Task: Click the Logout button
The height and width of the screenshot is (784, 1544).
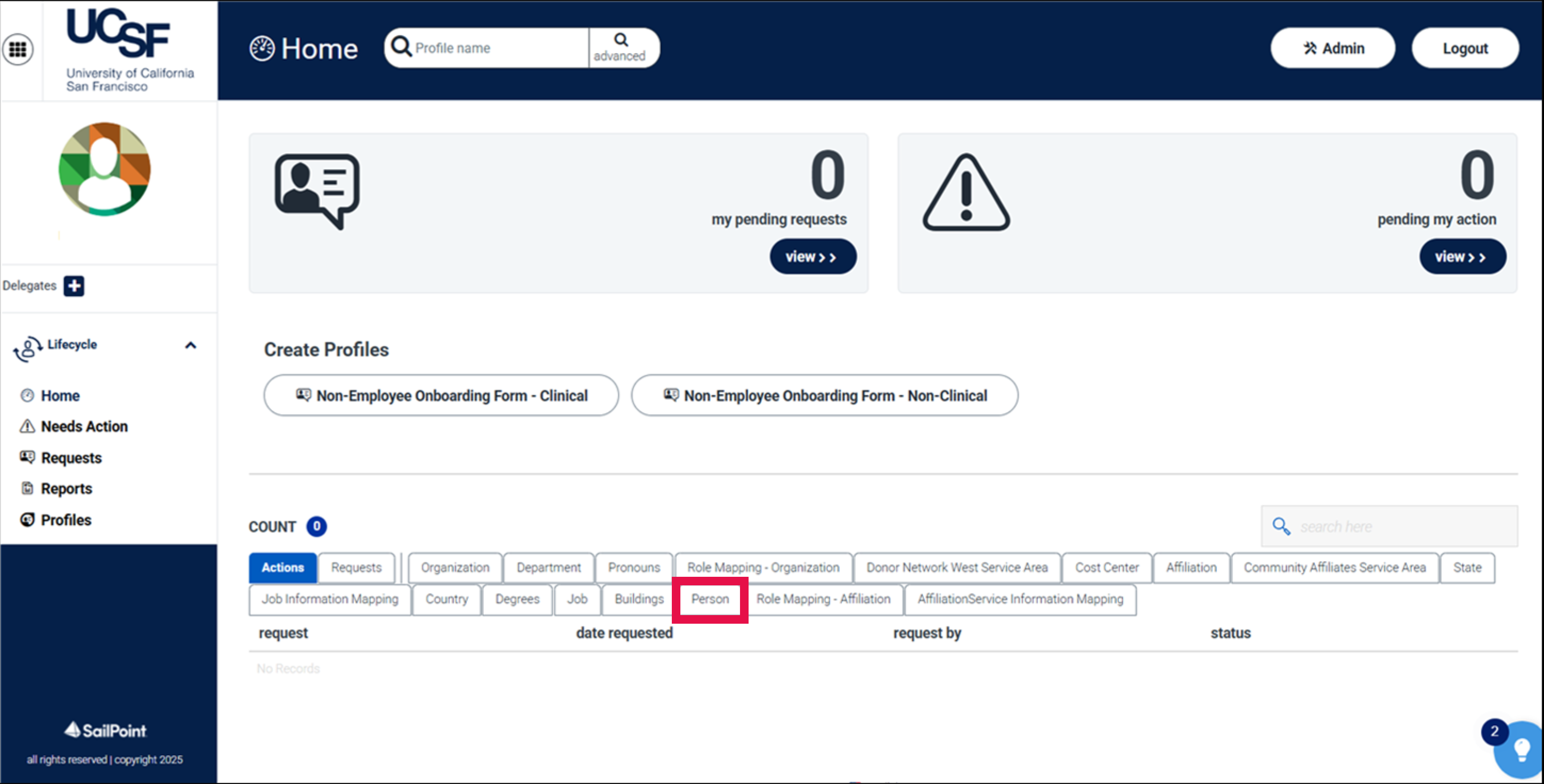Action: (1465, 47)
